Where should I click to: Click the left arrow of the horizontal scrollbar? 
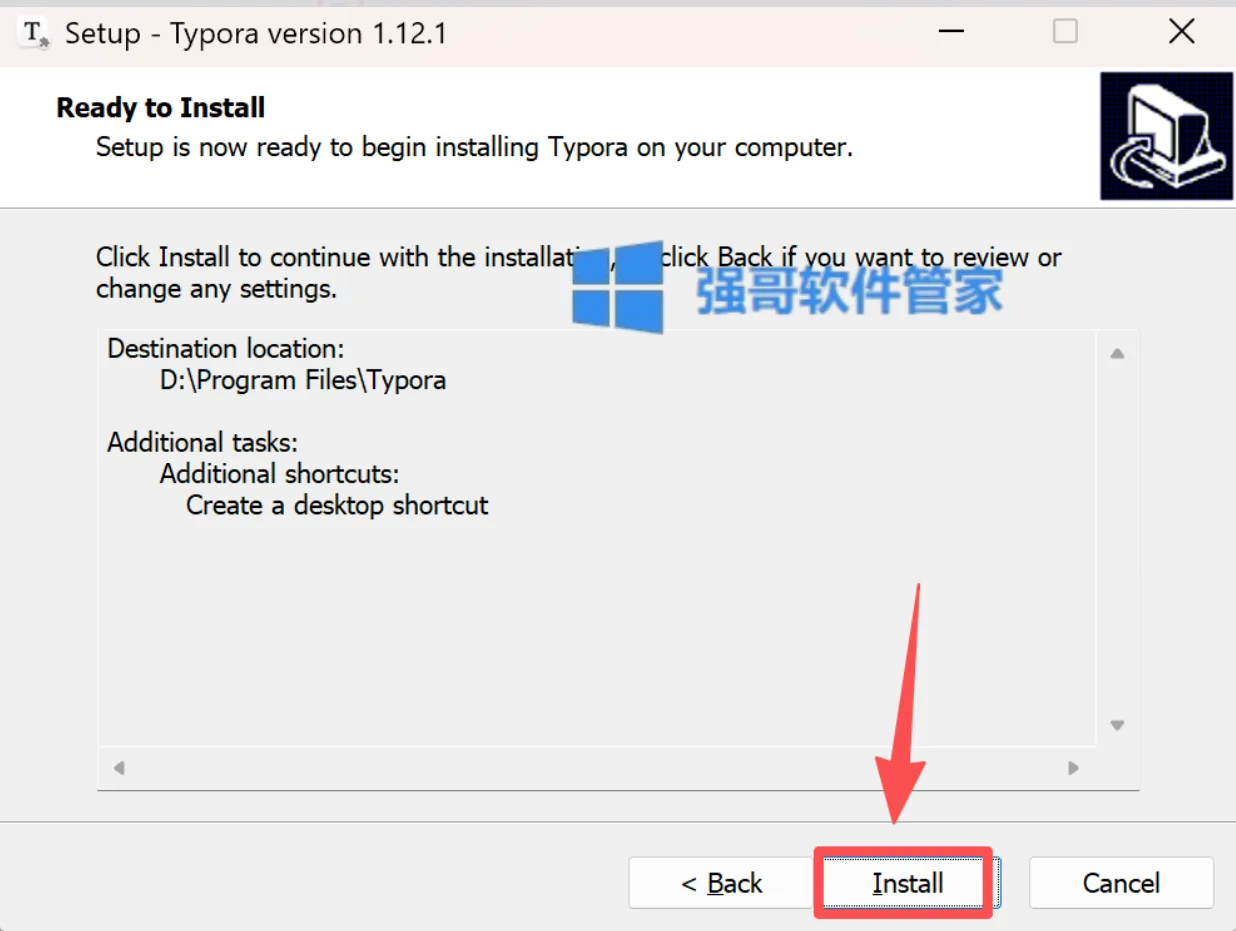pyautogui.click(x=119, y=768)
